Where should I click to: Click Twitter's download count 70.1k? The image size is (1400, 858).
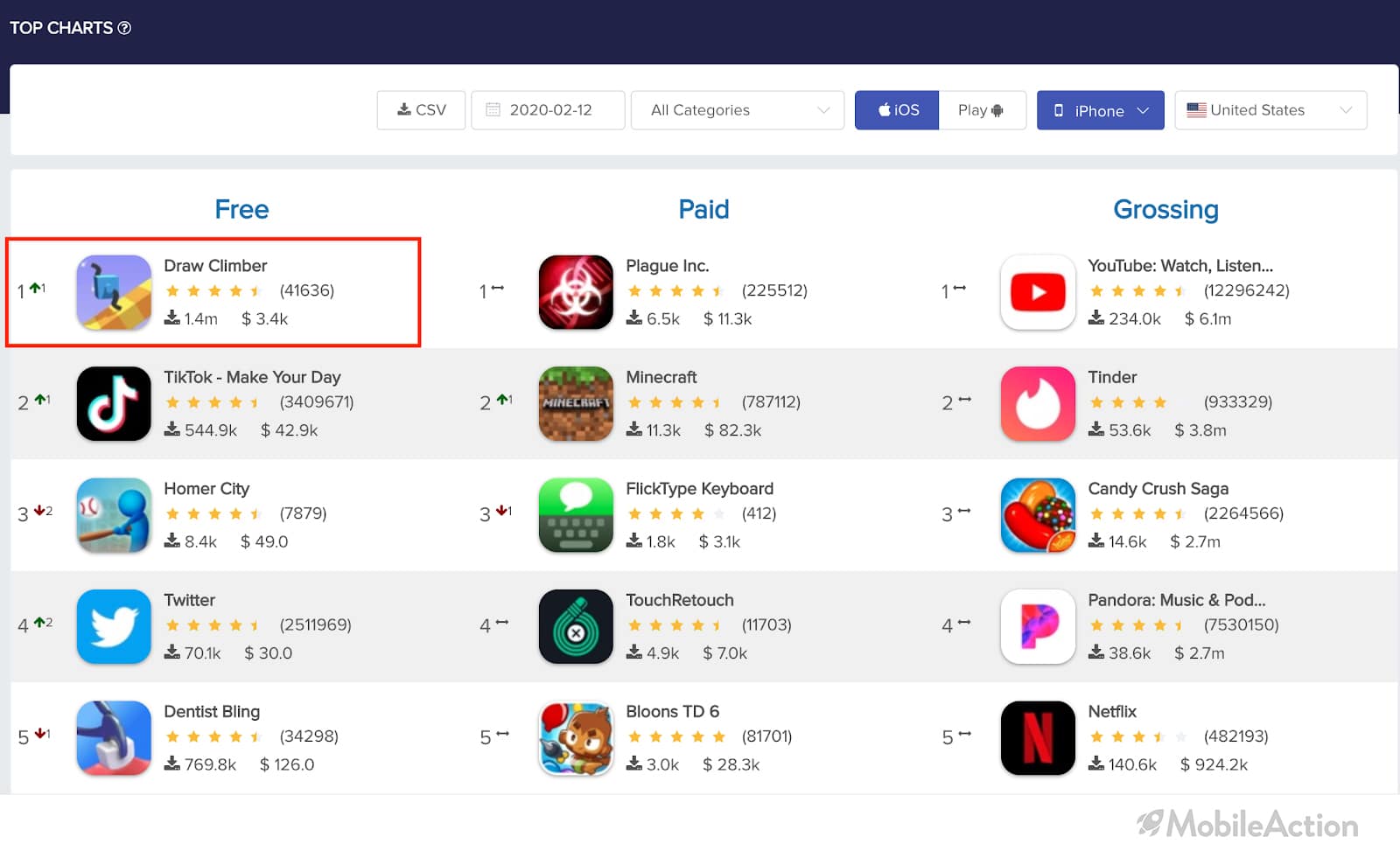pyautogui.click(x=202, y=653)
